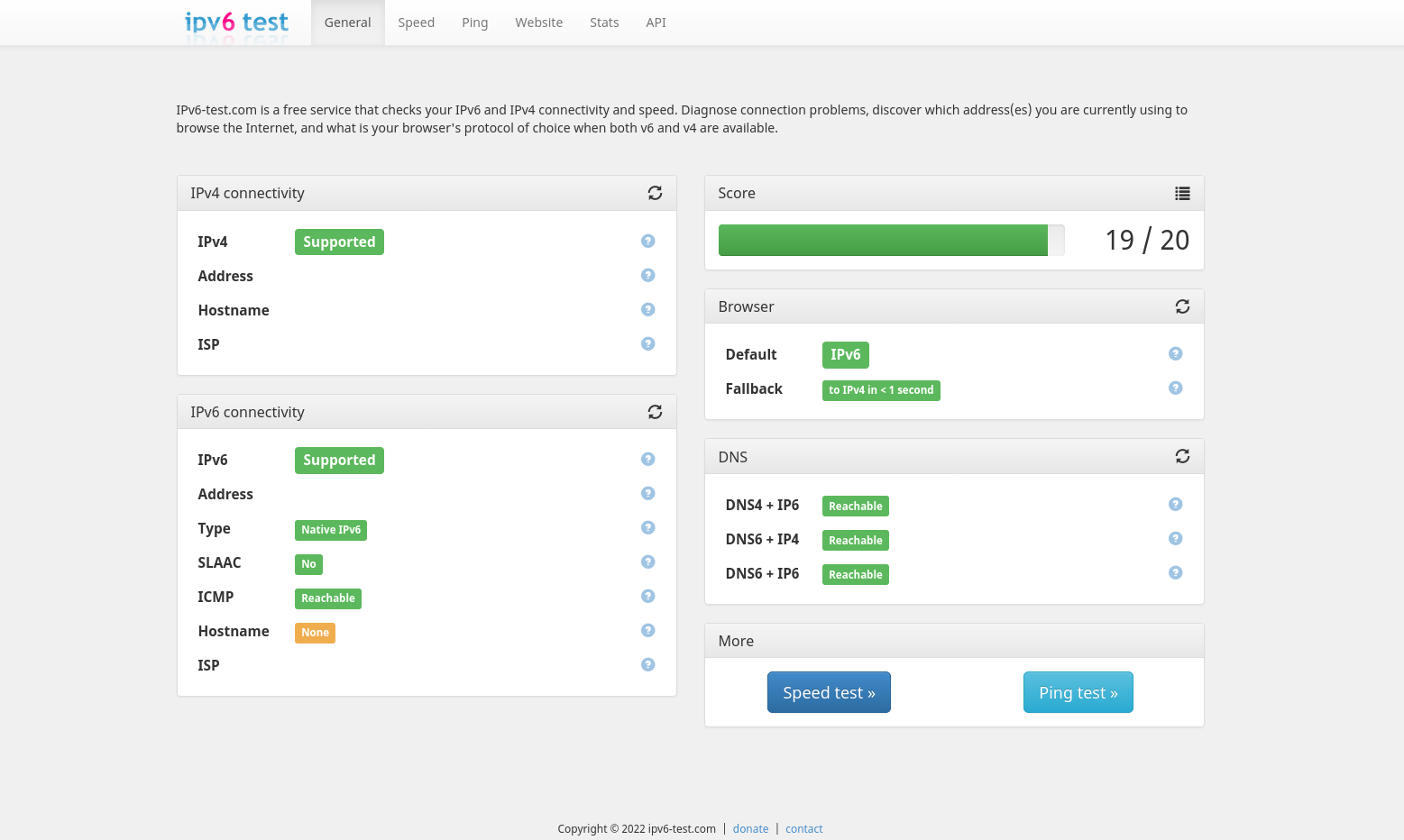The image size is (1404, 840).
Task: Click the Browser panel refresh icon
Action: (x=1182, y=306)
